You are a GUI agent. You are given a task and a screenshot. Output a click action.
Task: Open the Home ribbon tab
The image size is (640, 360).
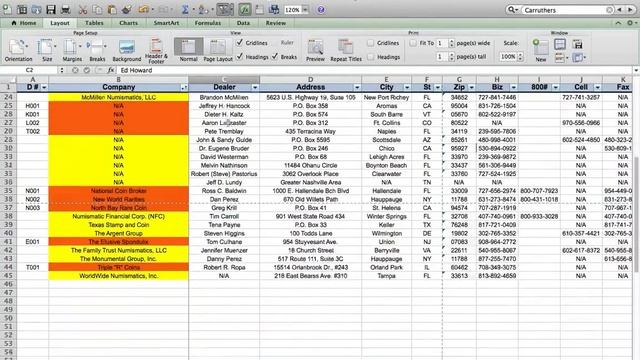coord(24,23)
